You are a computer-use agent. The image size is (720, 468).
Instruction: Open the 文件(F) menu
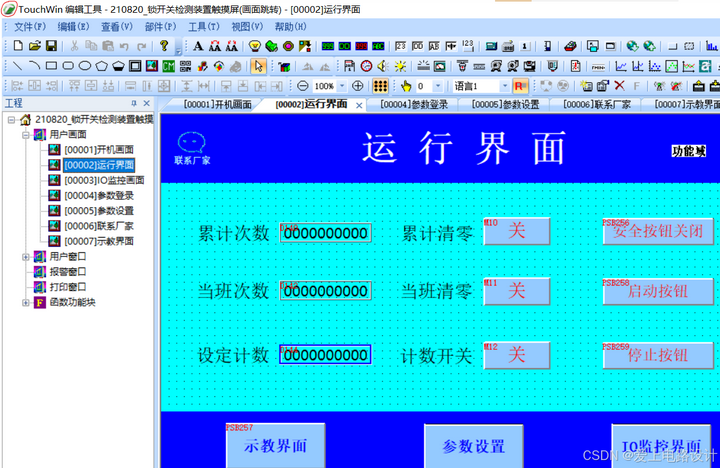[30, 27]
